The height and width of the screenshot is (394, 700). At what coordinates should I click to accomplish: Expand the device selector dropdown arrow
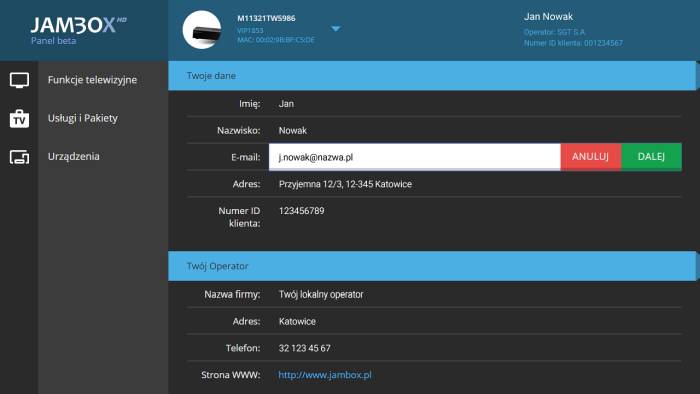(x=336, y=29)
